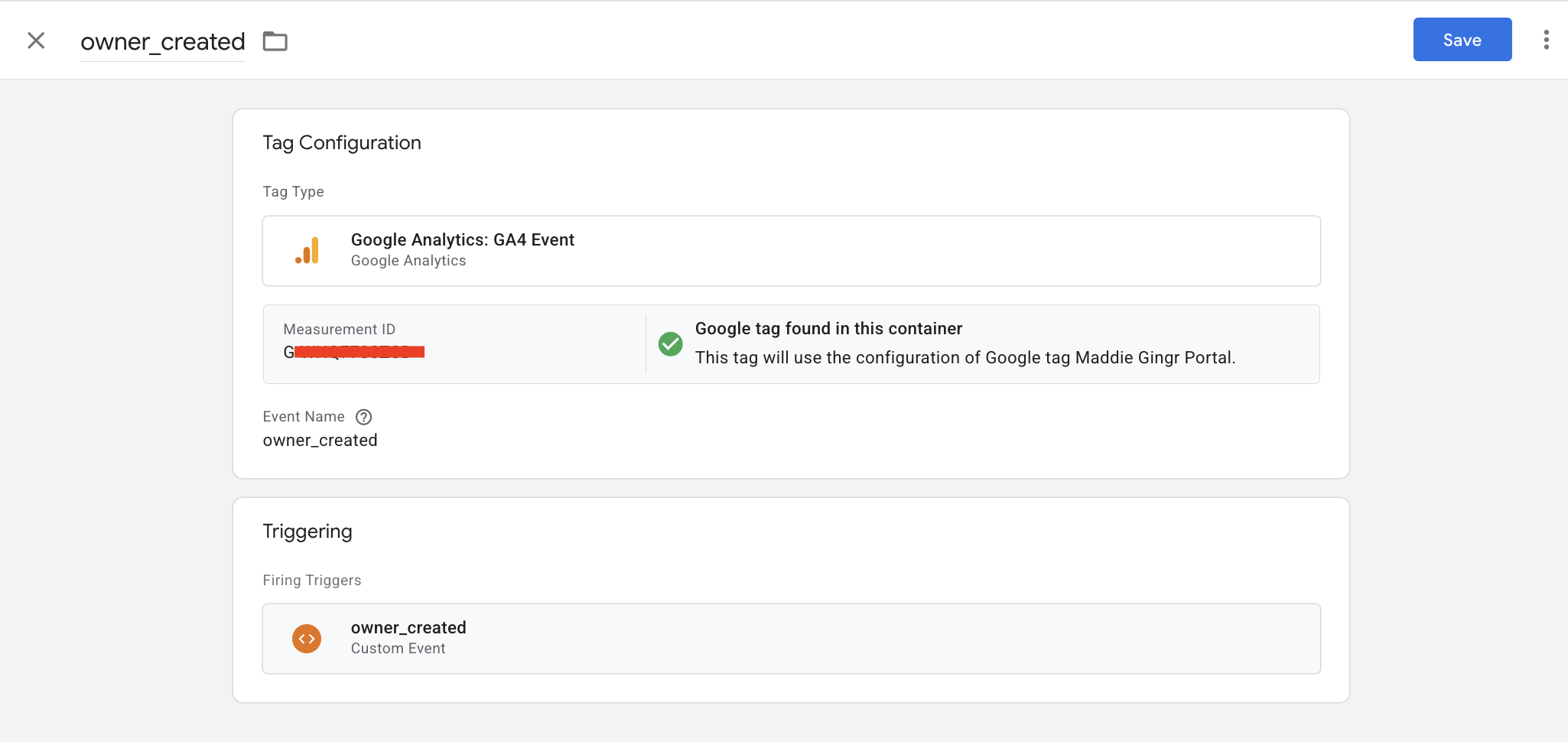This screenshot has width=1568, height=742.
Task: Open the folder icon beside tag name
Action: [275, 41]
